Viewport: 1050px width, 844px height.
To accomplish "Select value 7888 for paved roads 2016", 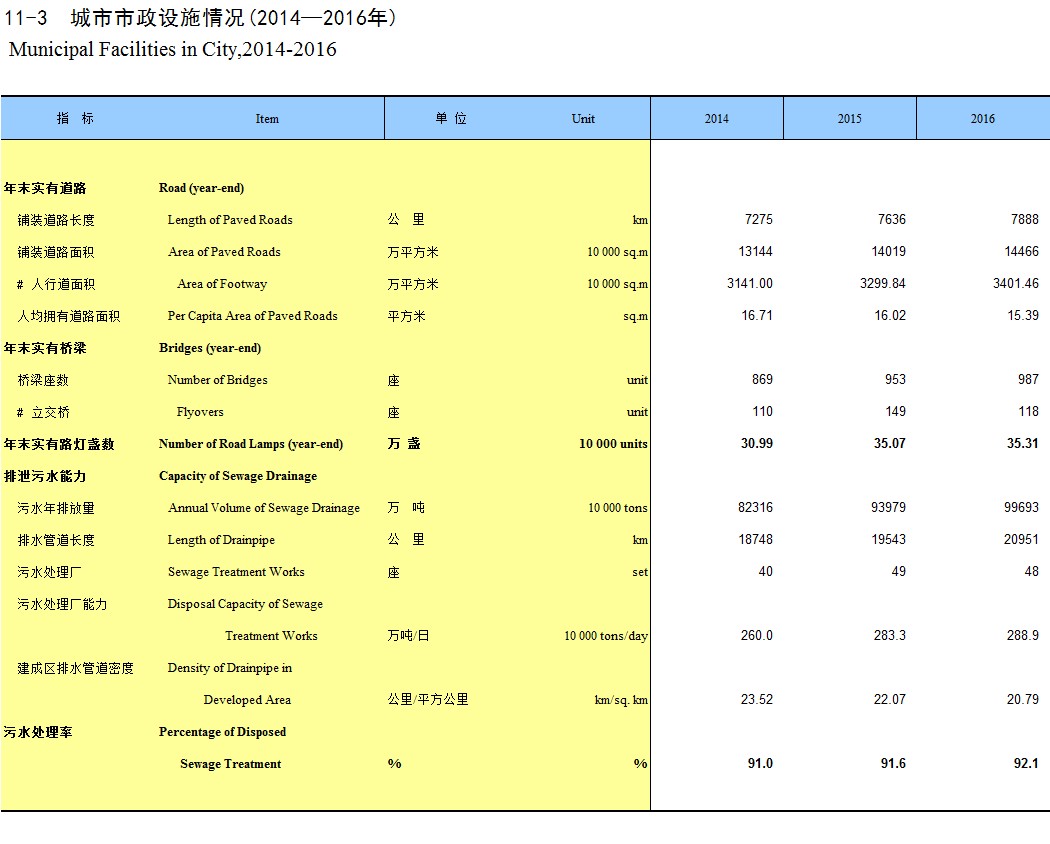I will point(1025,220).
